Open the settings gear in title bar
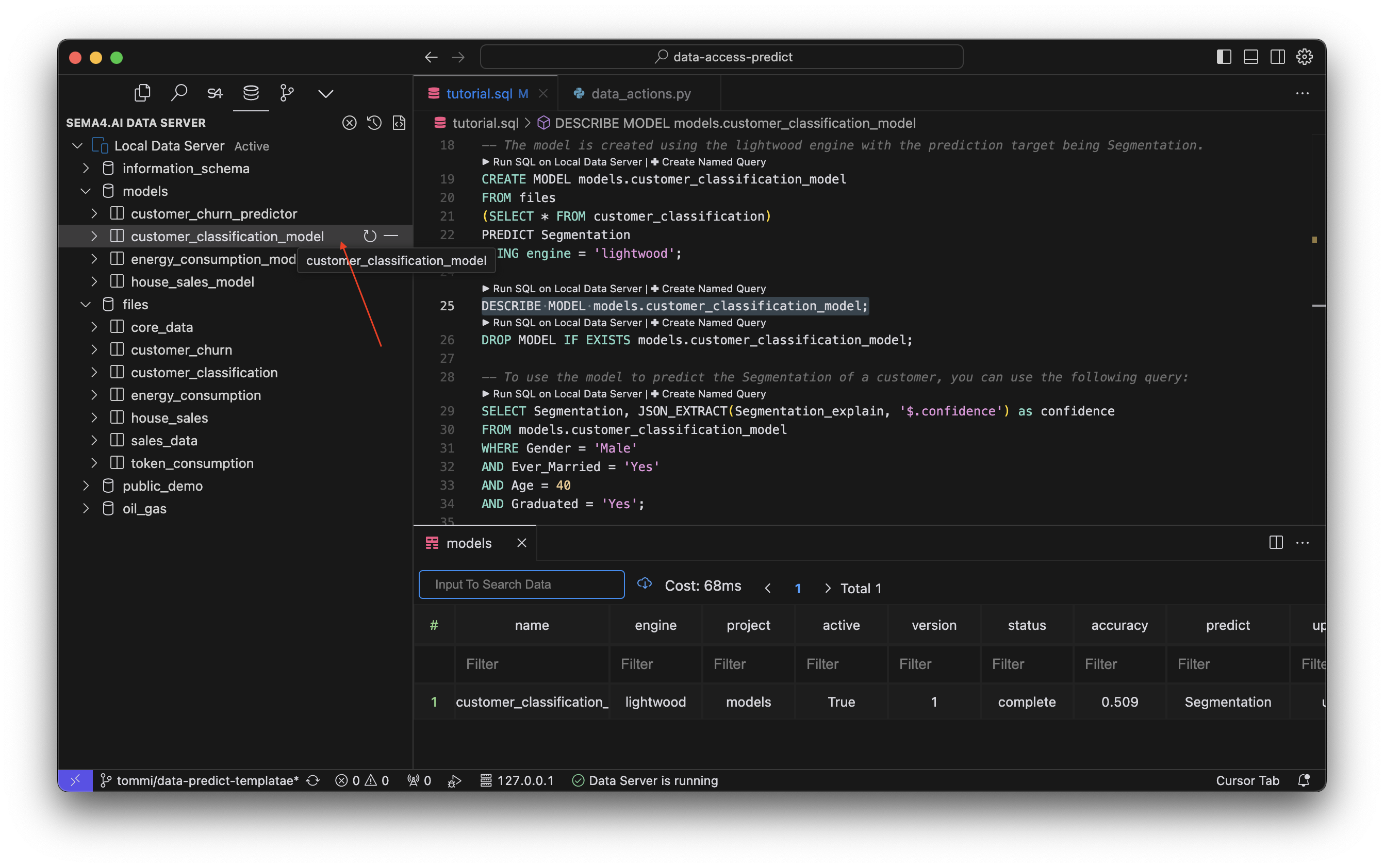Screen dimensions: 1384x868 1305,57
